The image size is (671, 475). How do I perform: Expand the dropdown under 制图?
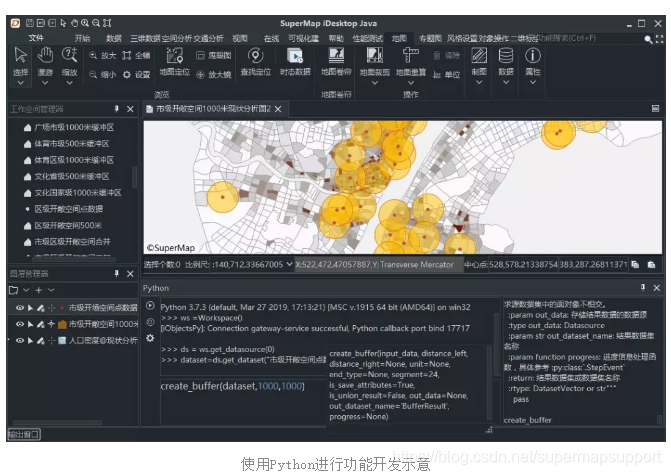pyautogui.click(x=479, y=83)
